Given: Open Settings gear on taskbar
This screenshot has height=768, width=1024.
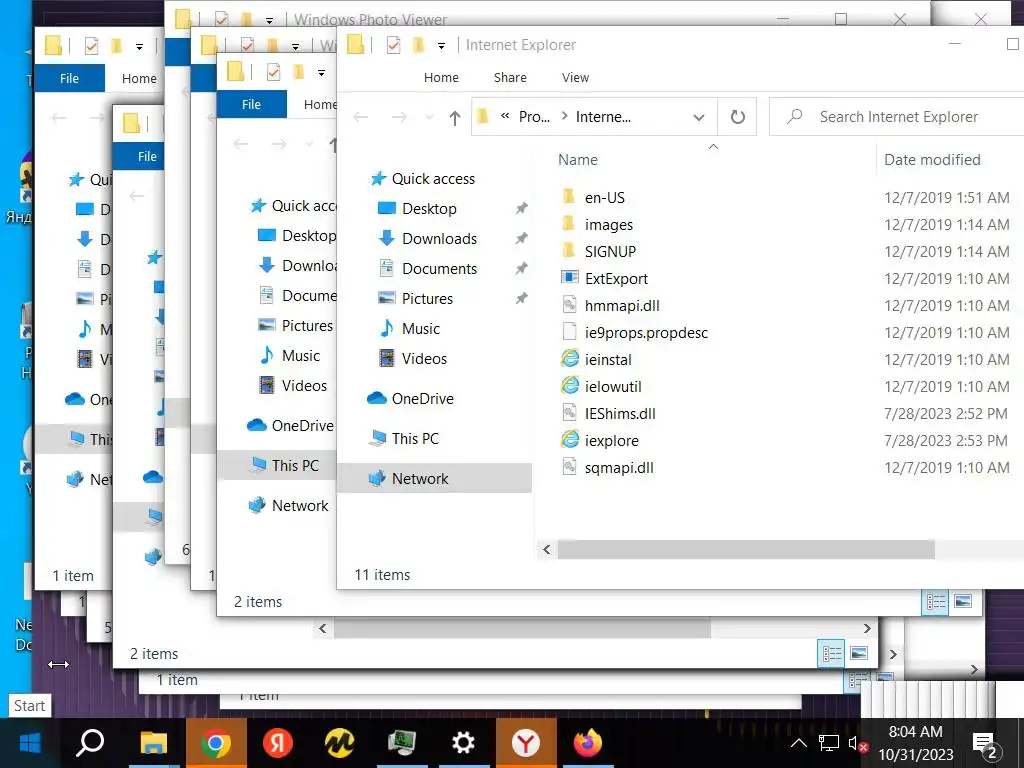Looking at the screenshot, I should click(463, 743).
